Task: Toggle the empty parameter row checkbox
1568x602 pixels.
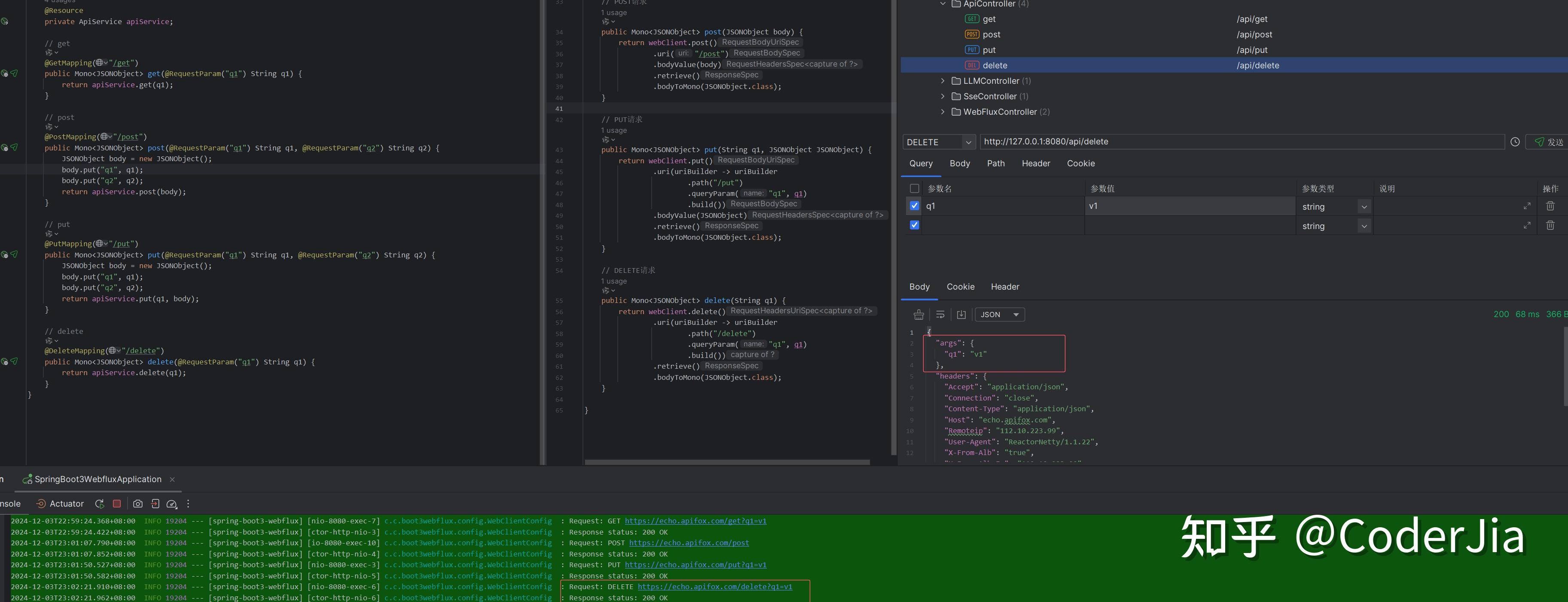Action: pyautogui.click(x=914, y=225)
